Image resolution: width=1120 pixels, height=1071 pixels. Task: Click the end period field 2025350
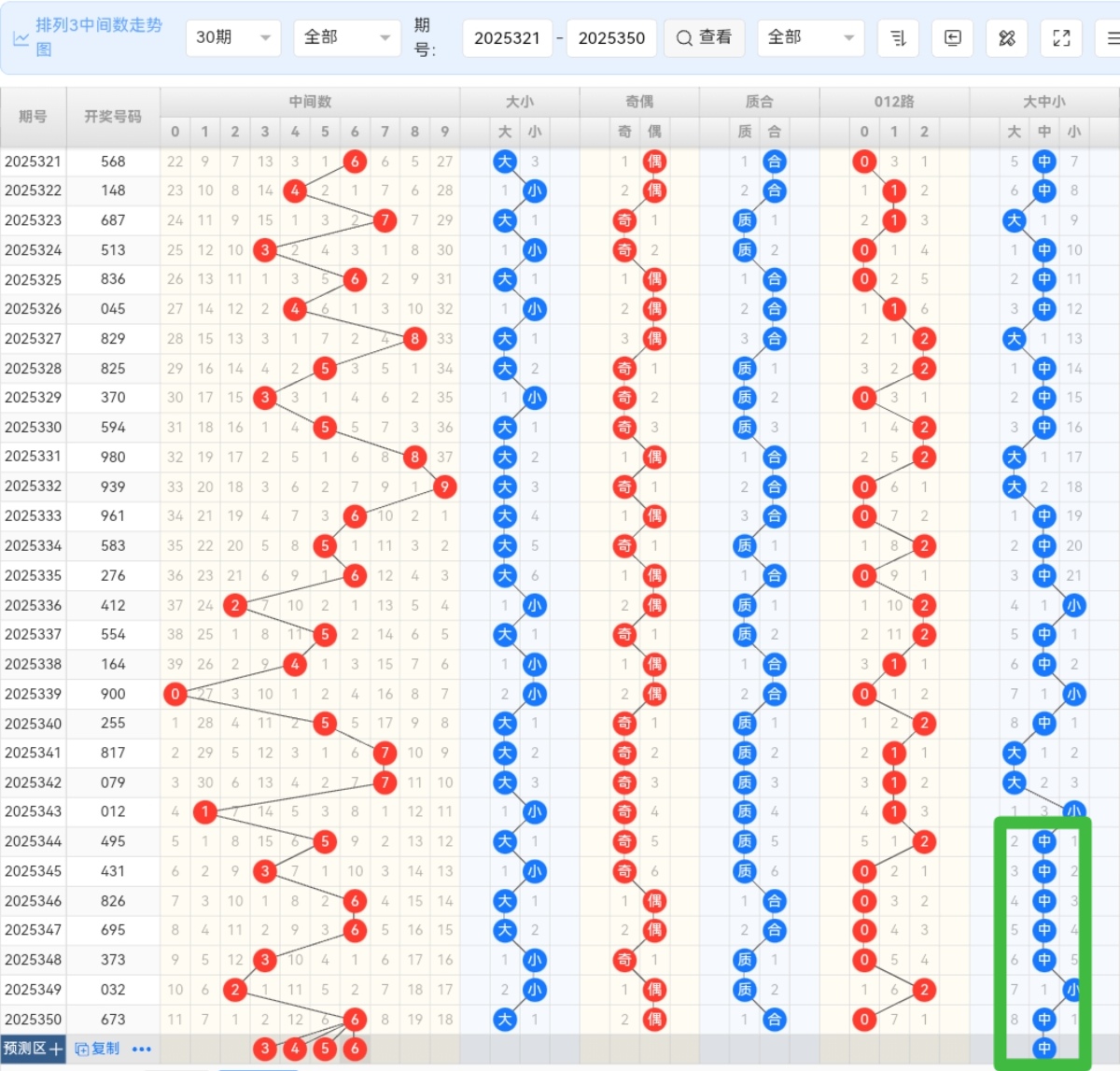(611, 38)
